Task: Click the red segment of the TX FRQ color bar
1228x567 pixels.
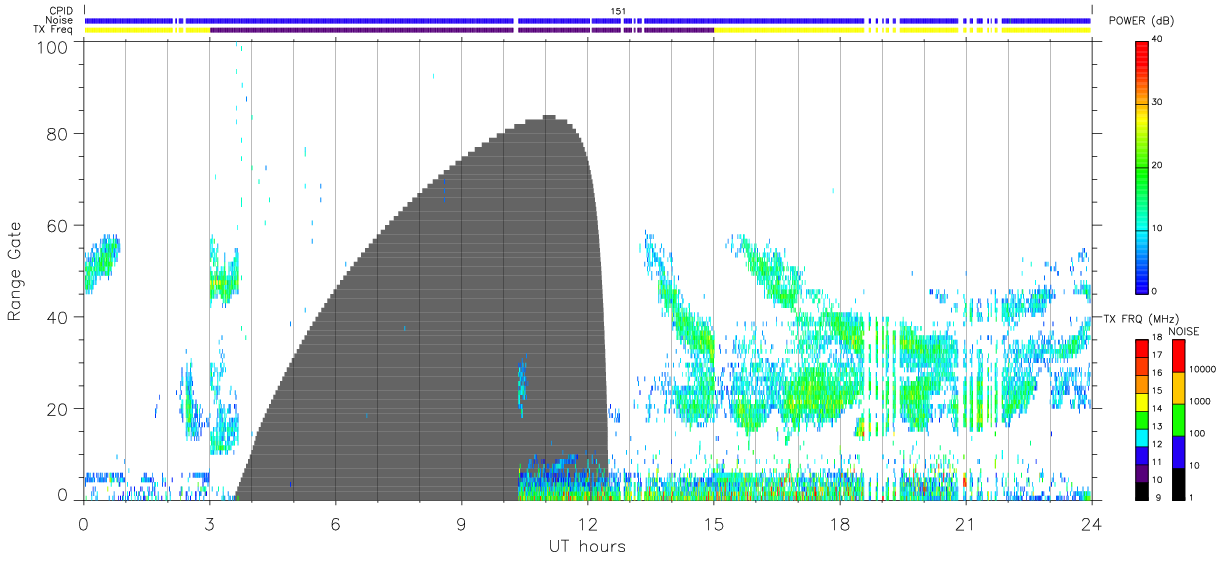Action: [x=1142, y=347]
